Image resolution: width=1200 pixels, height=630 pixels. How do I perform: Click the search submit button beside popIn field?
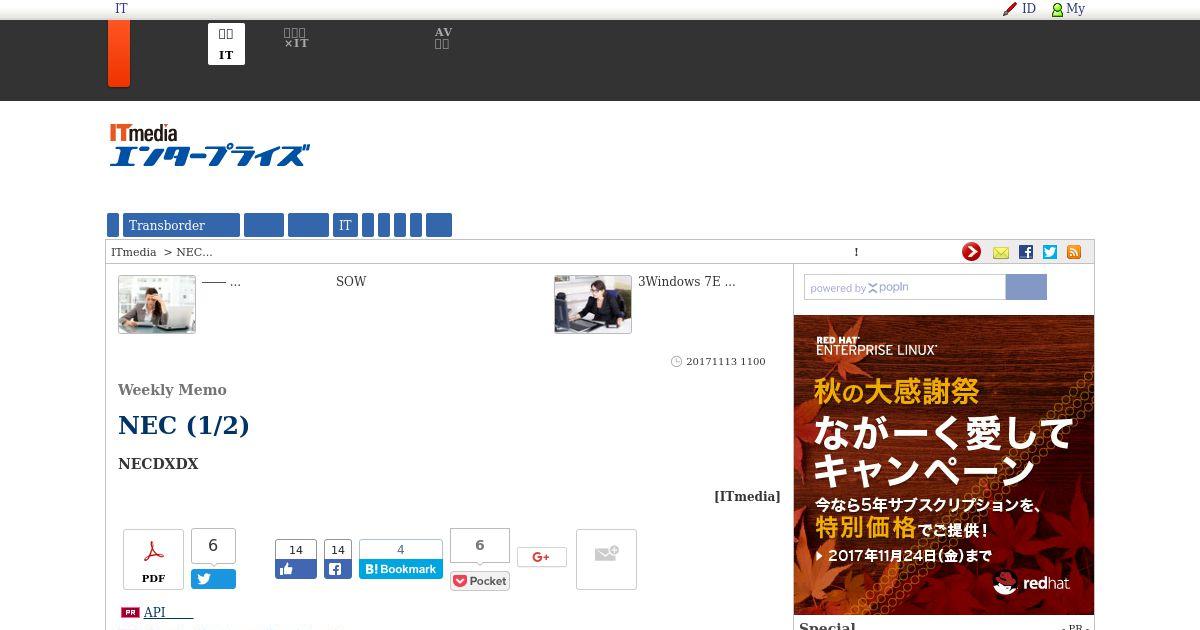point(1026,287)
